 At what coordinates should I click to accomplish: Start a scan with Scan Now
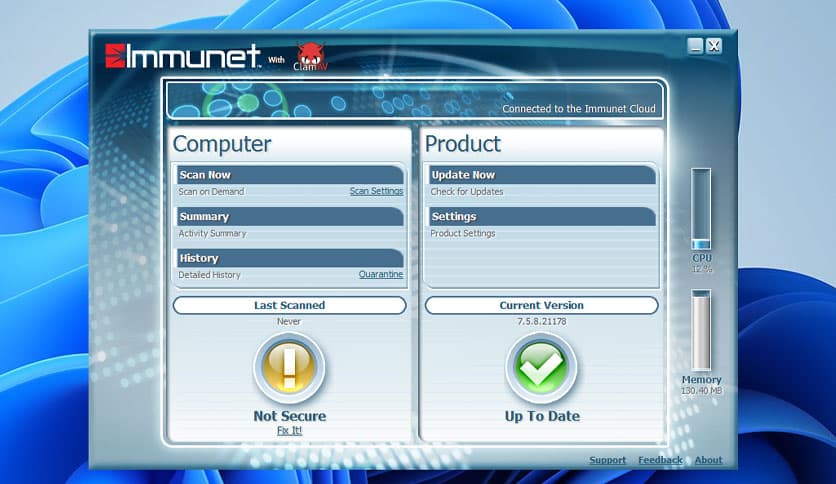290,175
